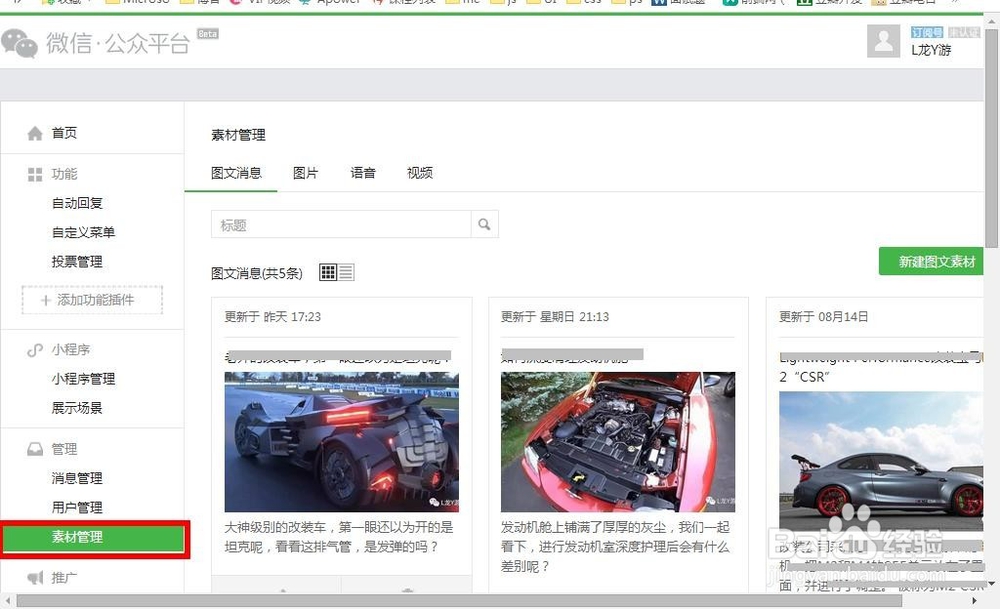
Task: Select the 首页 home icon in sidebar
Action: (x=35, y=132)
